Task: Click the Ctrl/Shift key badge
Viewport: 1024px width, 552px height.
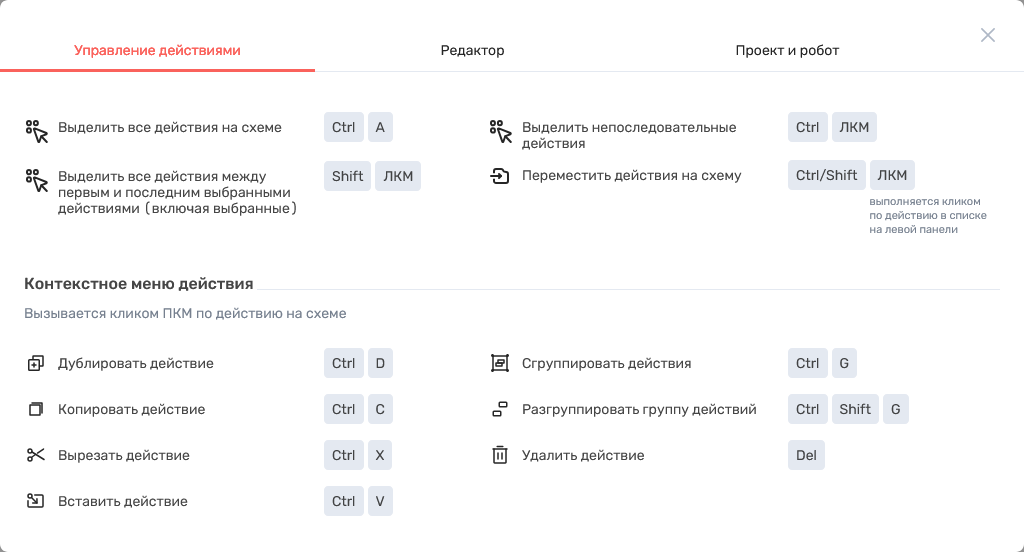Action: (x=826, y=176)
